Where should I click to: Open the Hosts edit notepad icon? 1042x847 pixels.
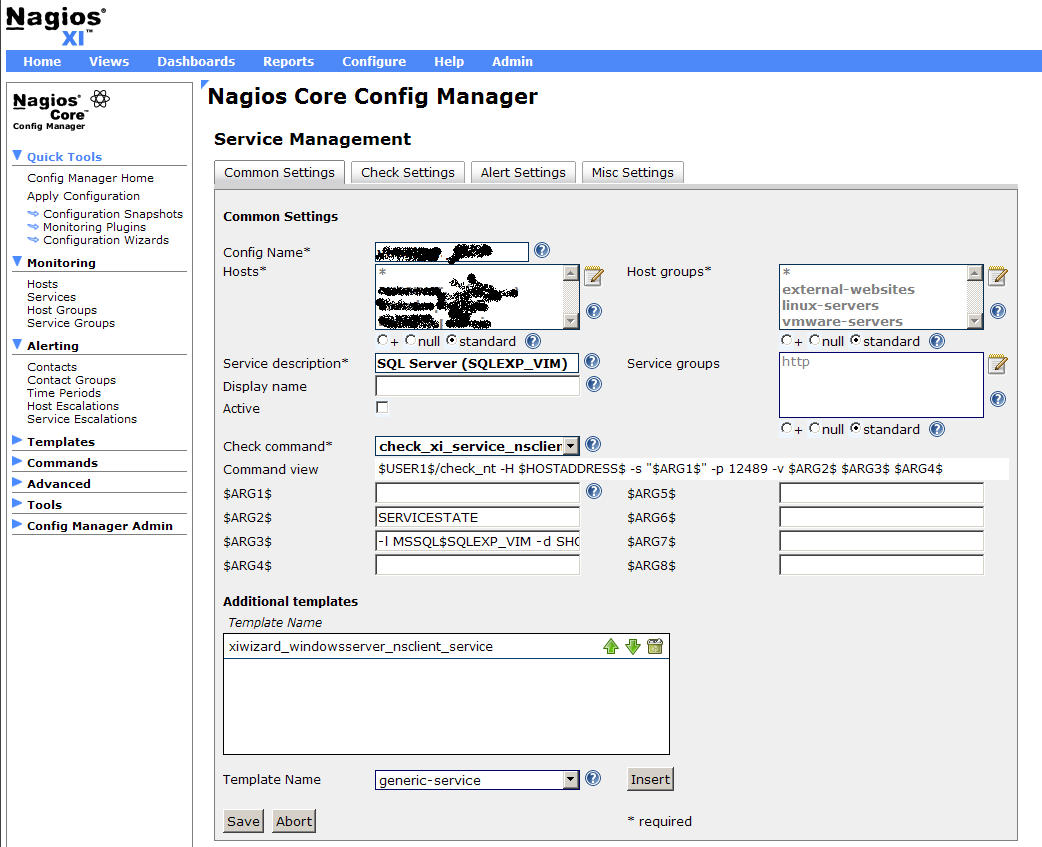pos(594,276)
